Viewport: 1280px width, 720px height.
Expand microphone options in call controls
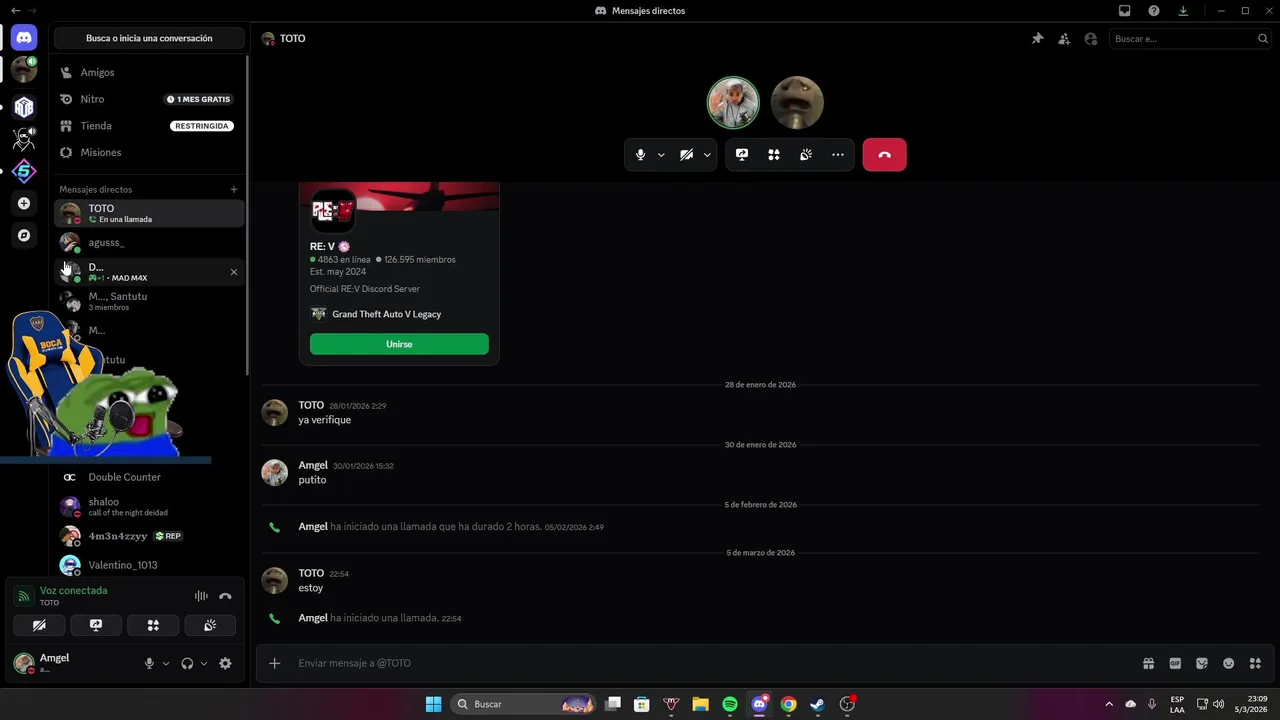(x=661, y=155)
